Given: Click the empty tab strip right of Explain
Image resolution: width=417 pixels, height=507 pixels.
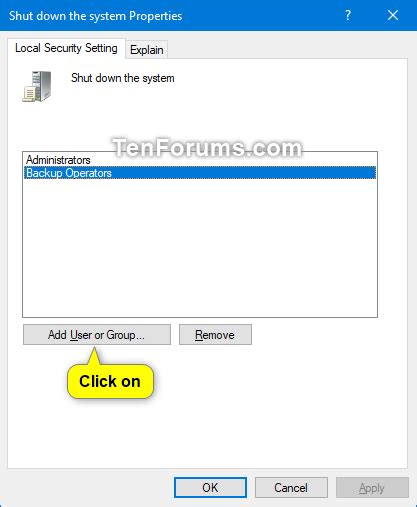Looking at the screenshot, I should tap(287, 49).
